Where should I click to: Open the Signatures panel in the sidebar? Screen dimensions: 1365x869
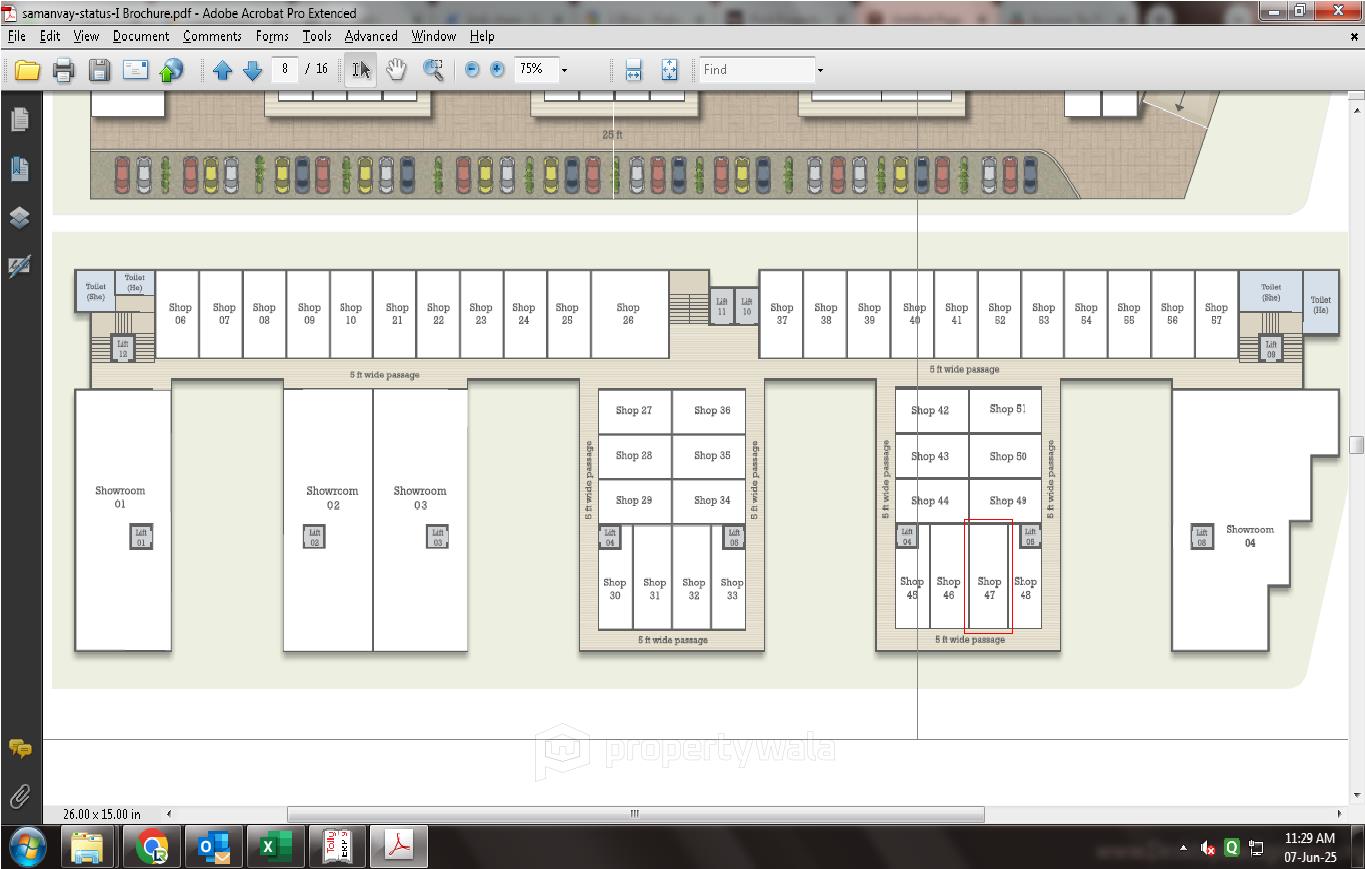(19, 266)
